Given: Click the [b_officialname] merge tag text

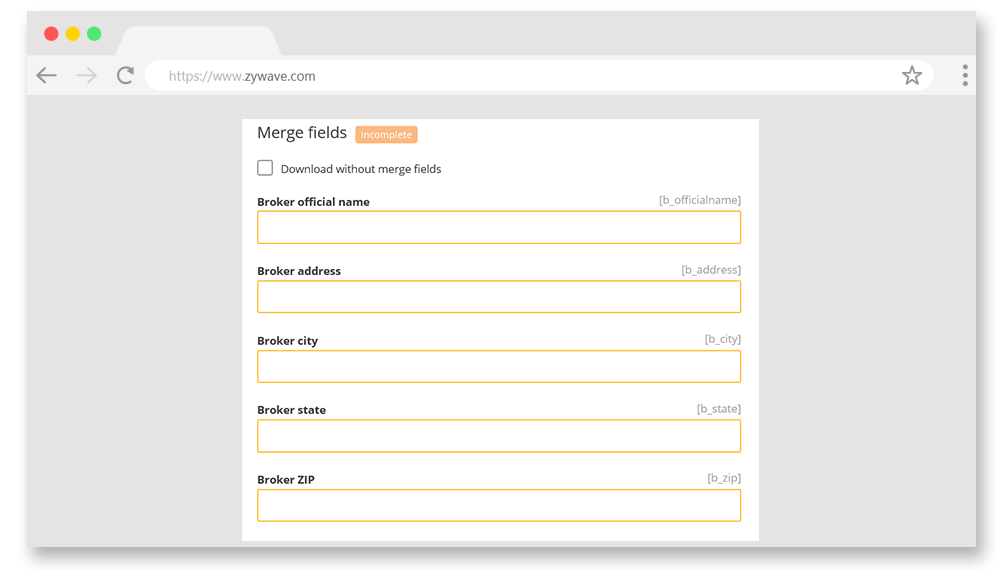Looking at the screenshot, I should [700, 200].
